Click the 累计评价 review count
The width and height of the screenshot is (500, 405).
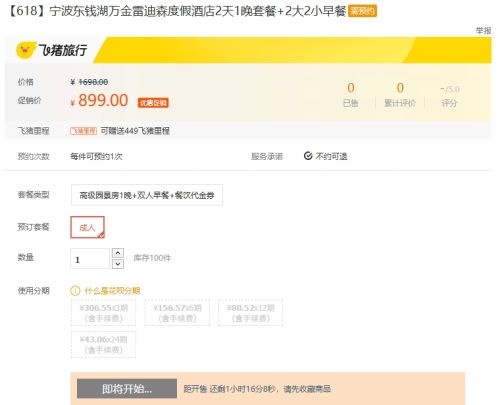coord(400,95)
